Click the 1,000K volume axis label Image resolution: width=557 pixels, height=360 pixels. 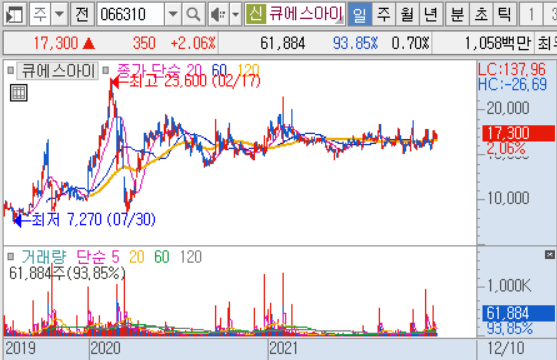[x=509, y=285]
